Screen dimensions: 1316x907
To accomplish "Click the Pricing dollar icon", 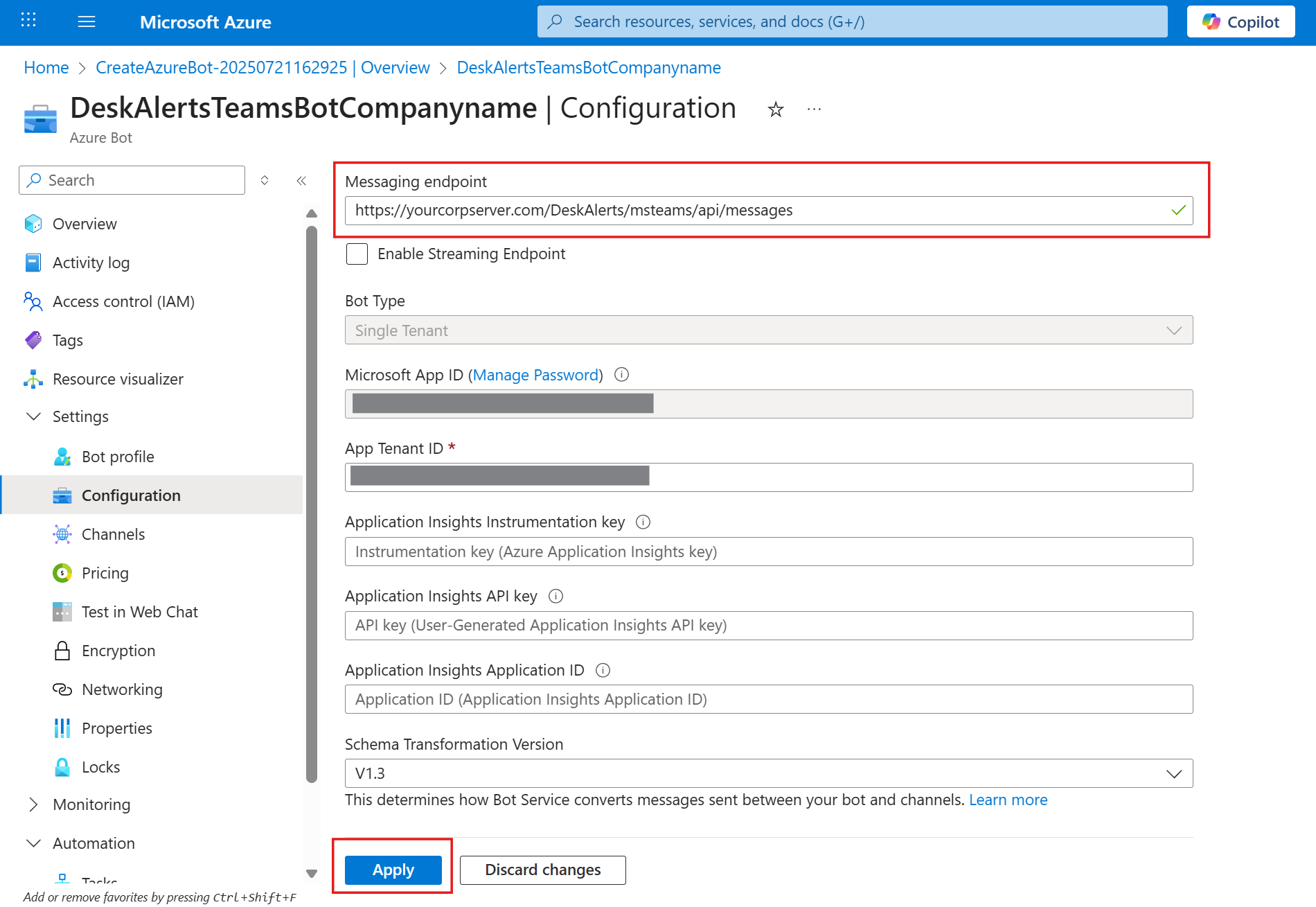I will coord(62,573).
